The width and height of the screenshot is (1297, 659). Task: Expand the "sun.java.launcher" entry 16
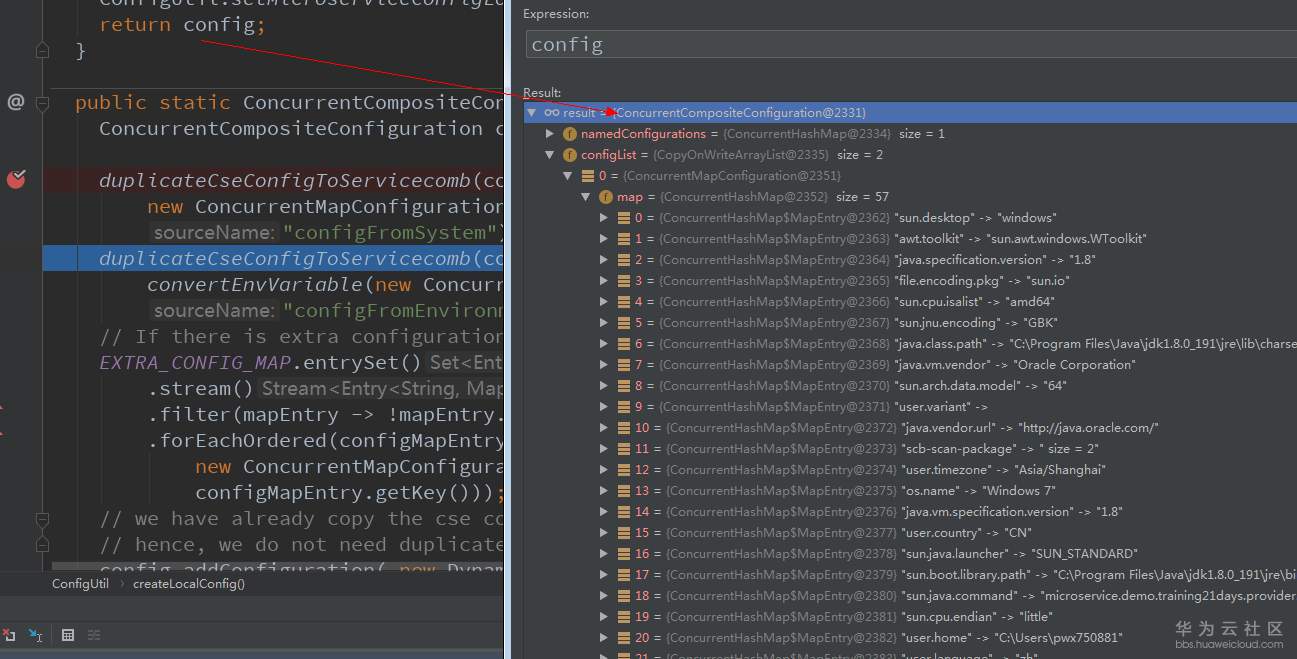[604, 554]
